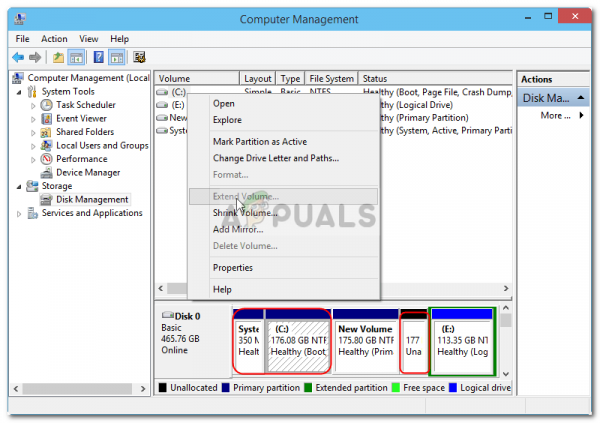Click the Storage node icon
The image size is (600, 423).
(32, 186)
